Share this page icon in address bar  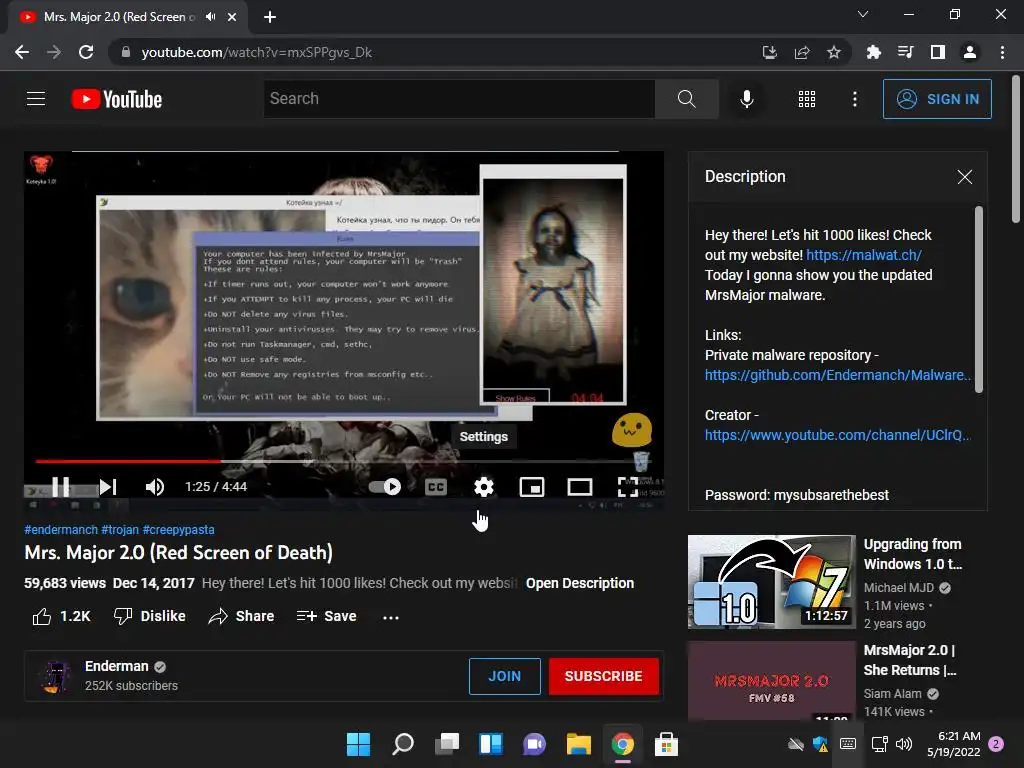tap(802, 52)
